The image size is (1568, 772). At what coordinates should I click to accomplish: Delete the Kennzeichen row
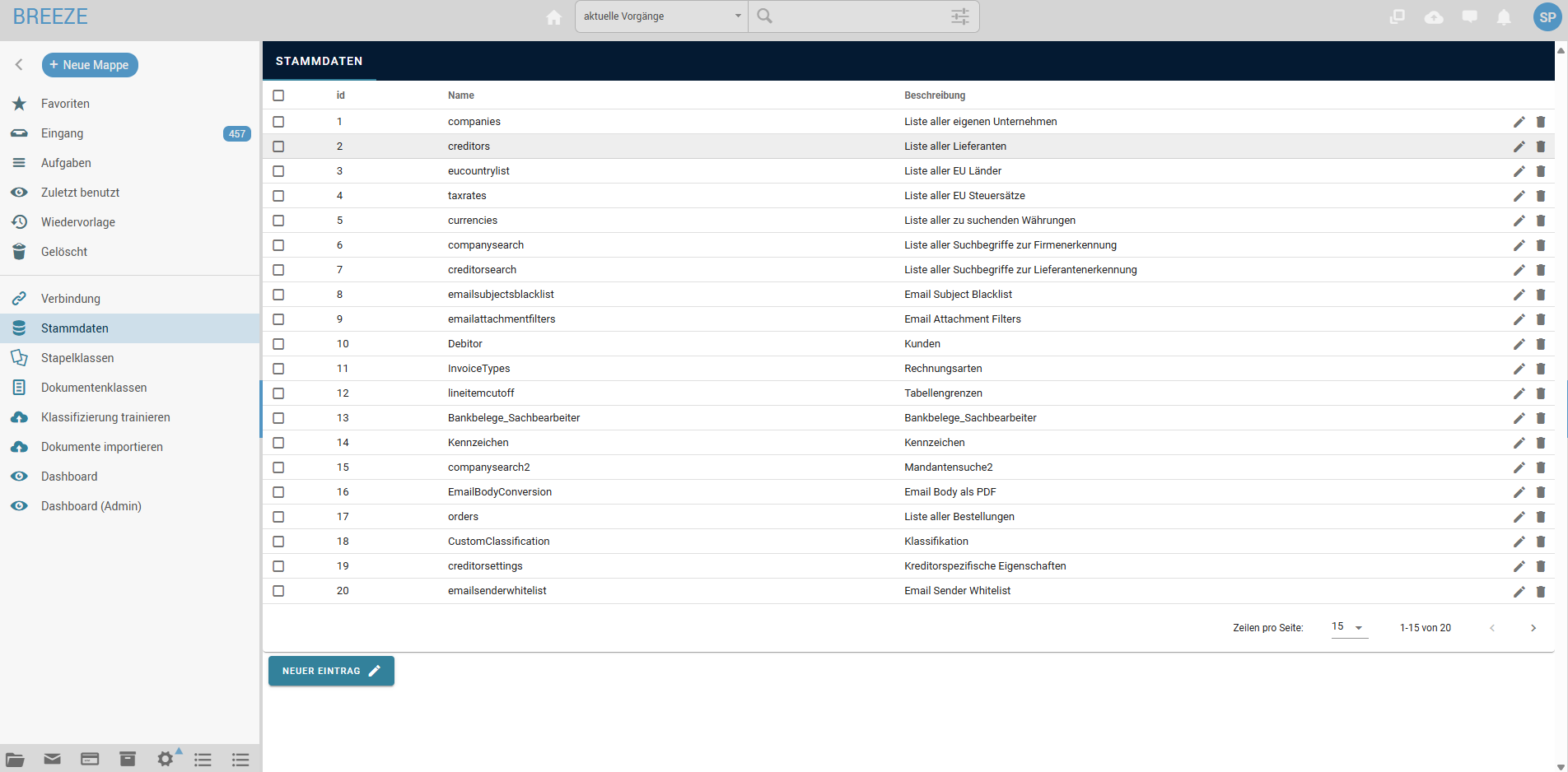1541,443
